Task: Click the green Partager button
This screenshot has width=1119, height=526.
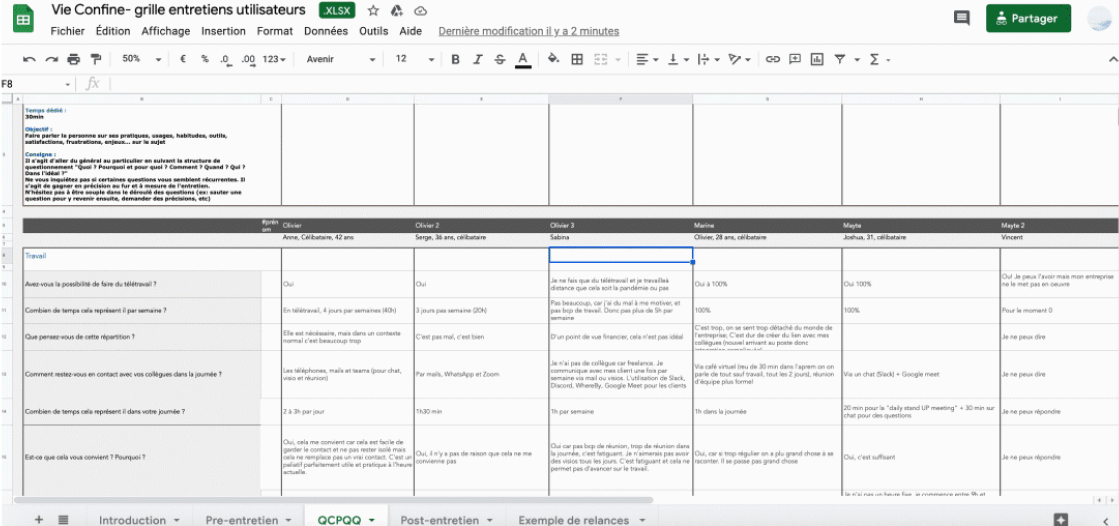Action: pos(1028,18)
